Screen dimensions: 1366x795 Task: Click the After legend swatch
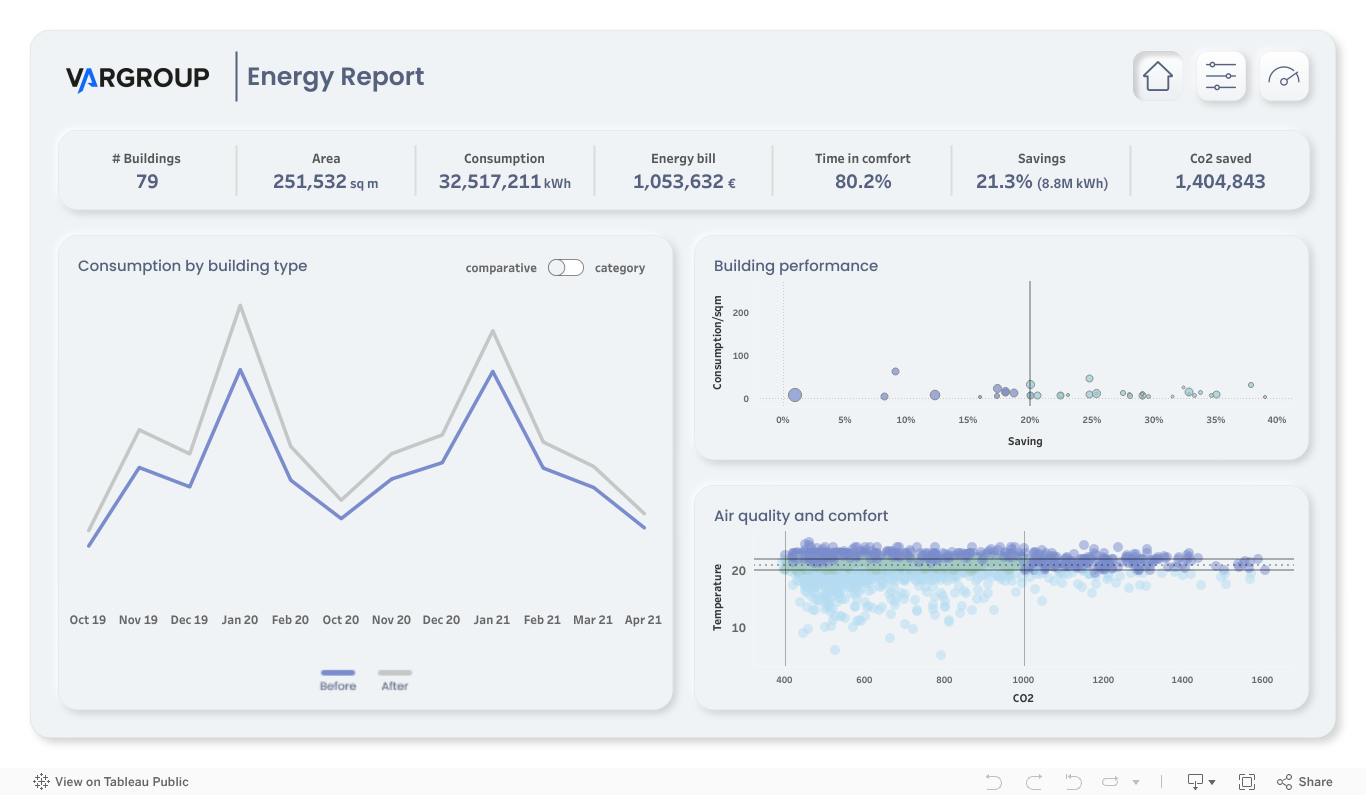coord(395,673)
